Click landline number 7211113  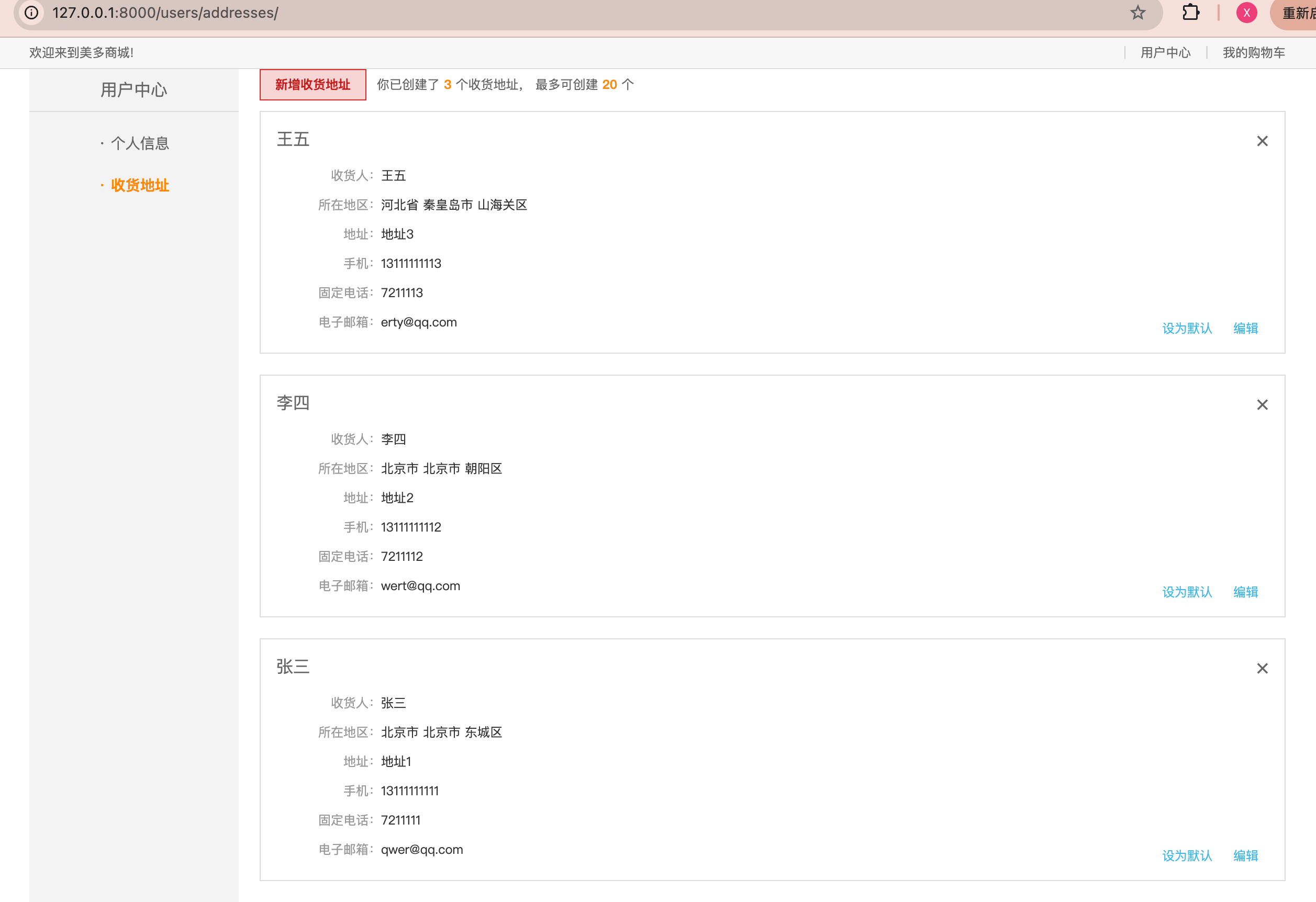pyautogui.click(x=402, y=293)
